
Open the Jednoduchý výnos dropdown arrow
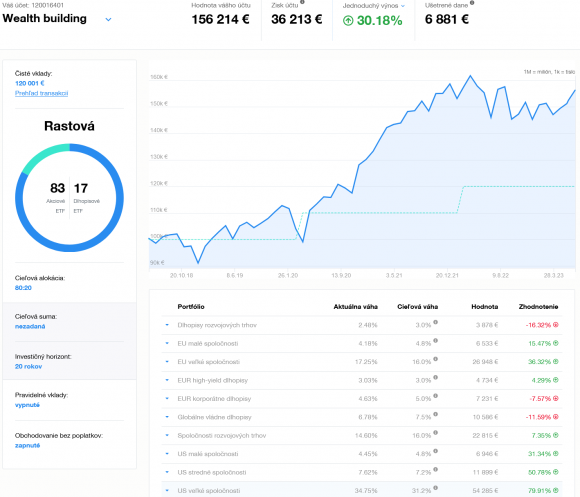click(x=403, y=6)
